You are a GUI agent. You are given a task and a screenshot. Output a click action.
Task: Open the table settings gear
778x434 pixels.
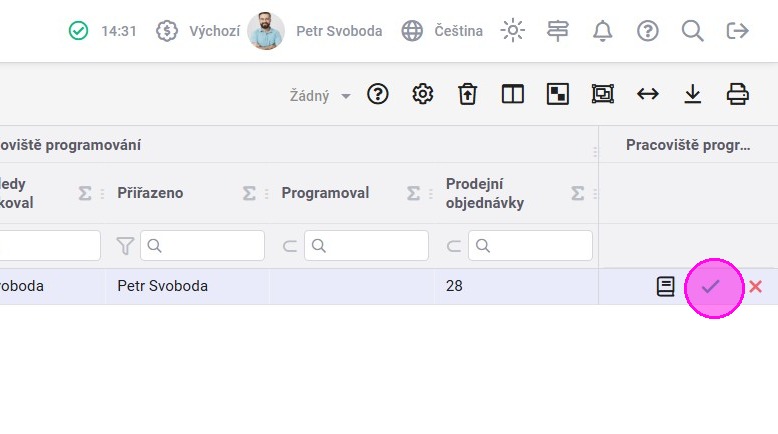423,94
